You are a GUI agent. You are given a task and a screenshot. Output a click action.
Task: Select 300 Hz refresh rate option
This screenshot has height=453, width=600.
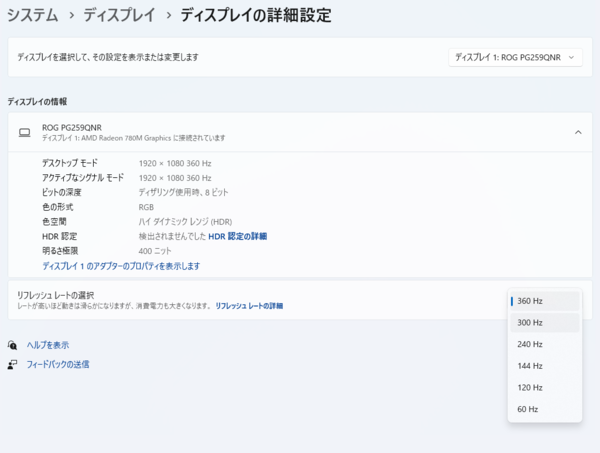[x=545, y=323]
